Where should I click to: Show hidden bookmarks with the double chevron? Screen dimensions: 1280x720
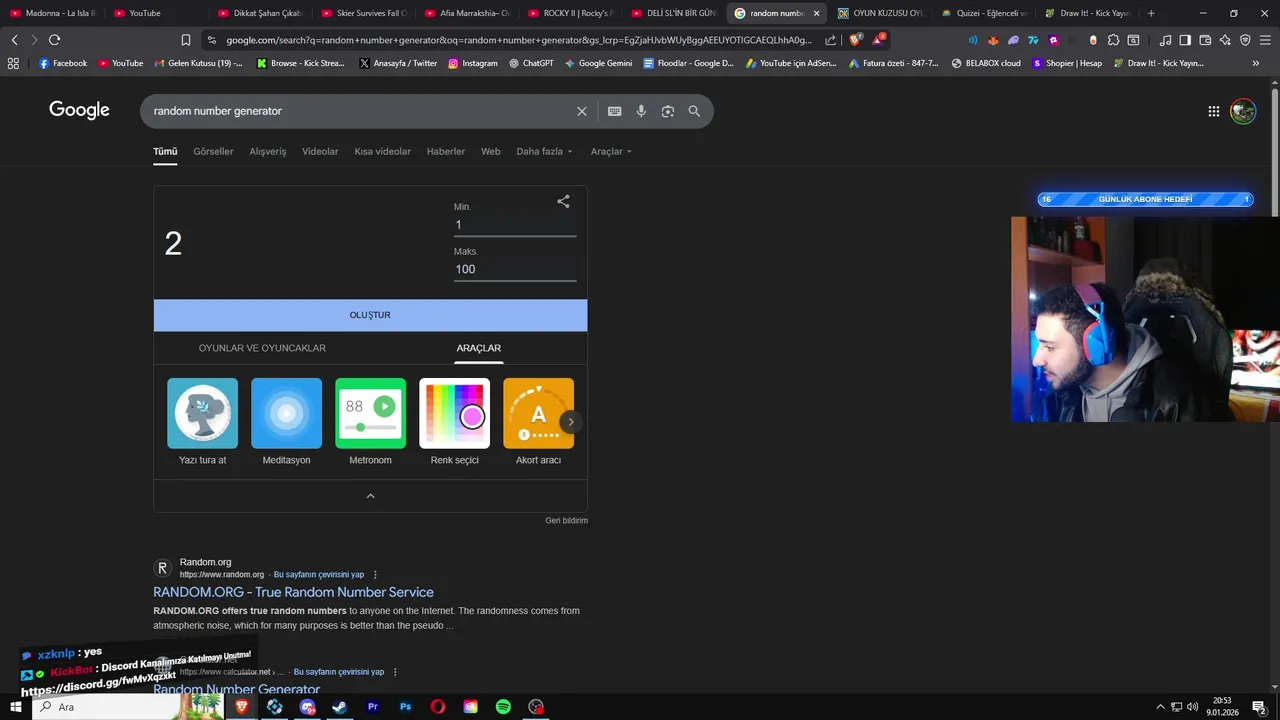(1256, 63)
